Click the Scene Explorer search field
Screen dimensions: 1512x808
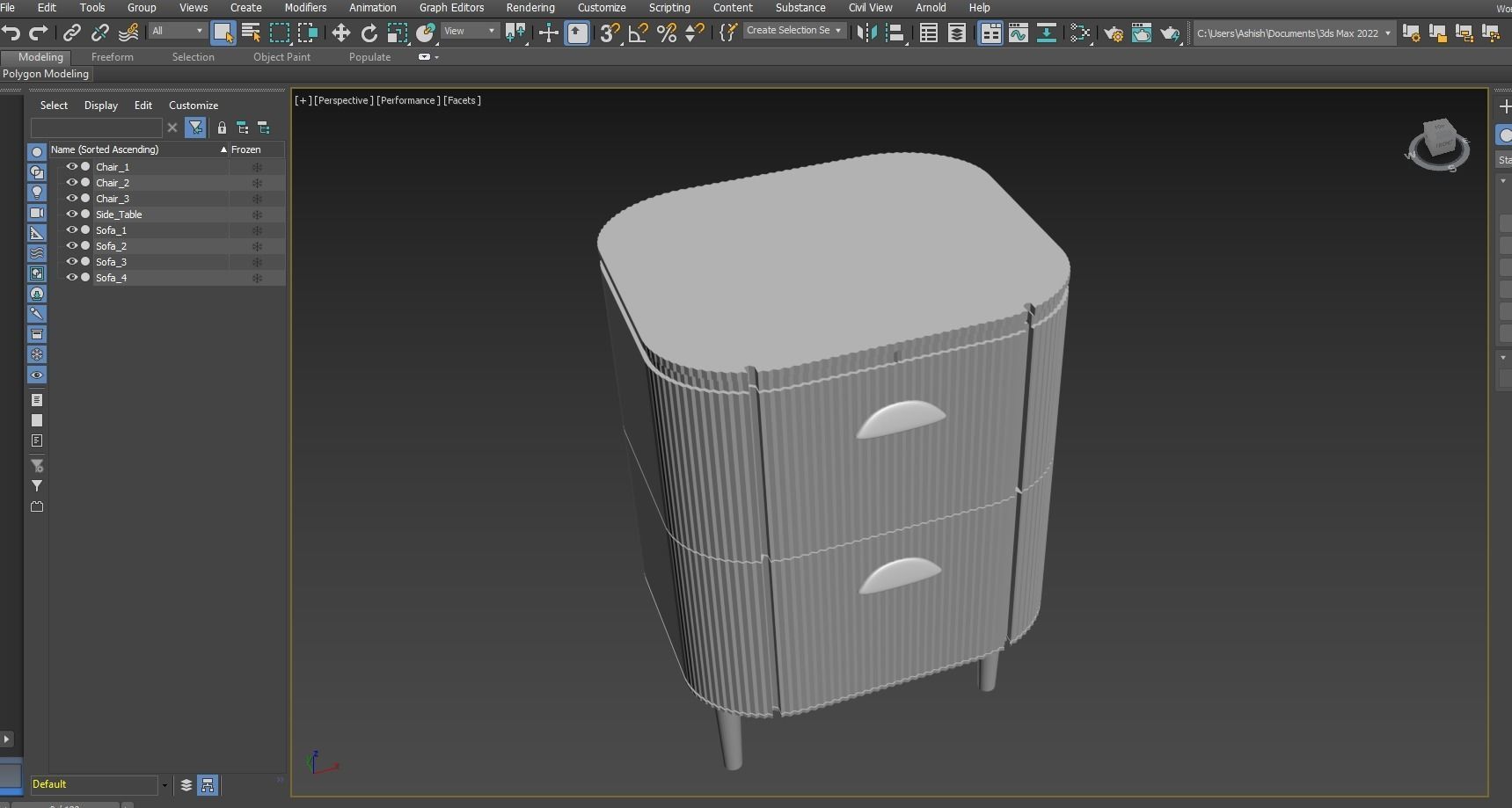tap(97, 128)
